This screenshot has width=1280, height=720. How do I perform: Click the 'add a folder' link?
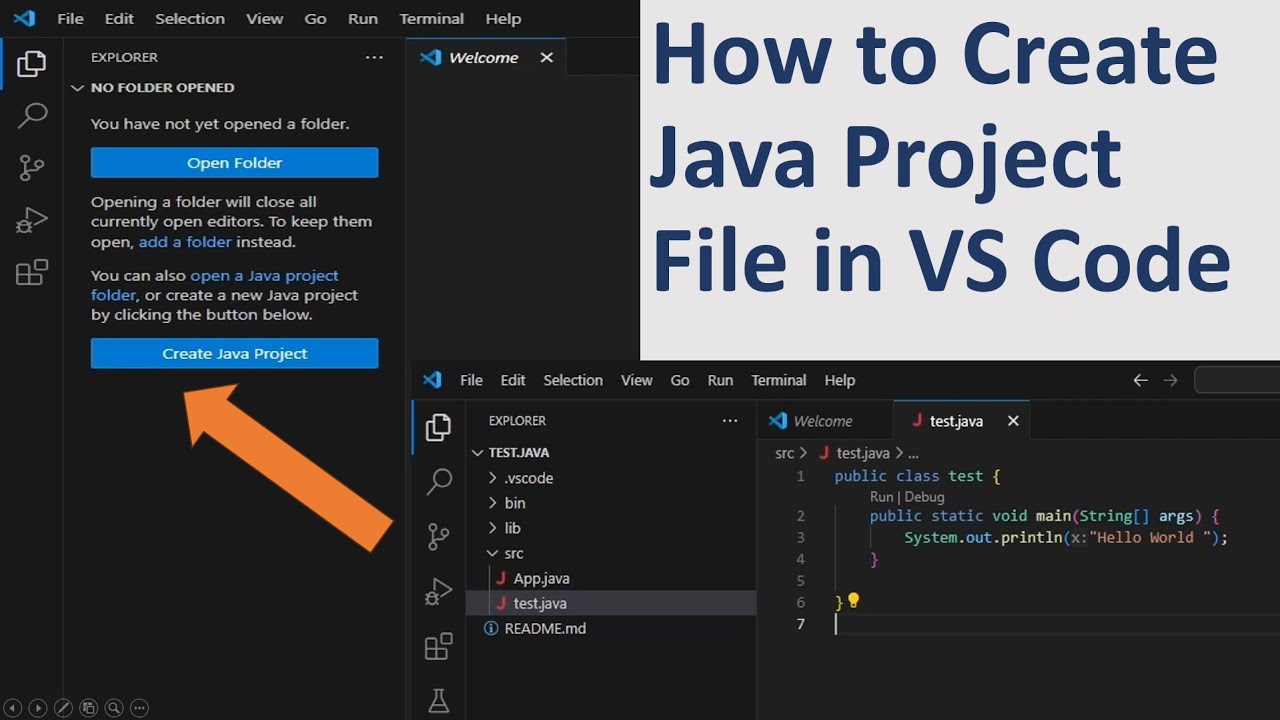(185, 242)
